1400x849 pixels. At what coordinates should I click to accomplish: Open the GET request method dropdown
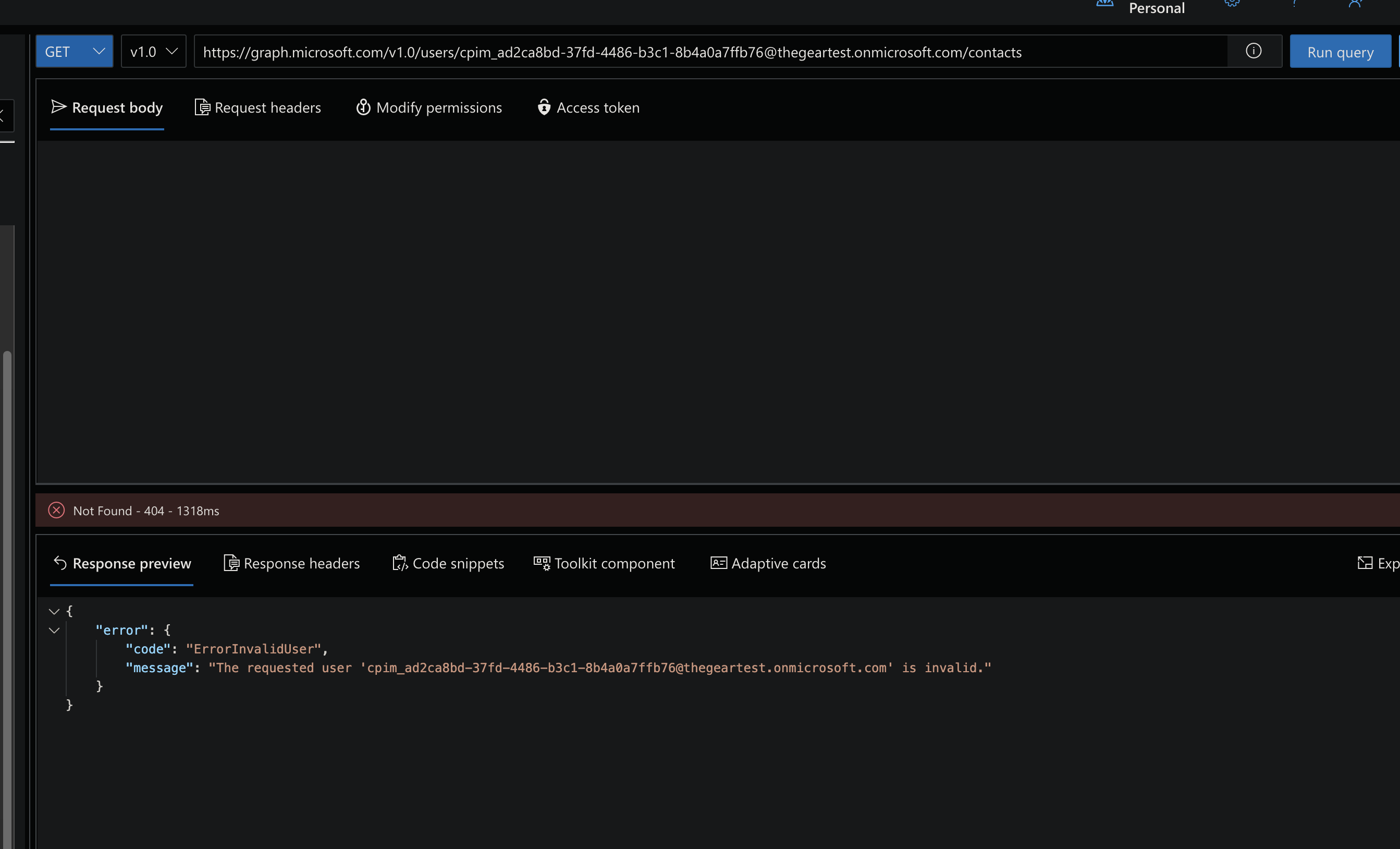(x=74, y=51)
